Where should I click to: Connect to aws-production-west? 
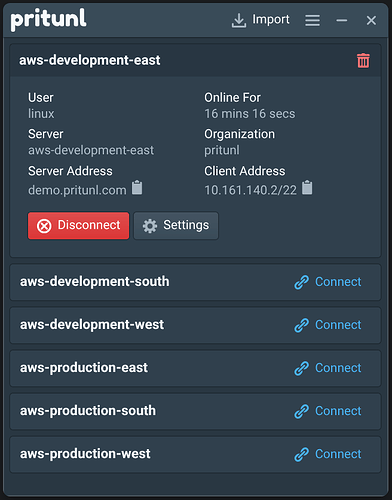click(x=328, y=454)
